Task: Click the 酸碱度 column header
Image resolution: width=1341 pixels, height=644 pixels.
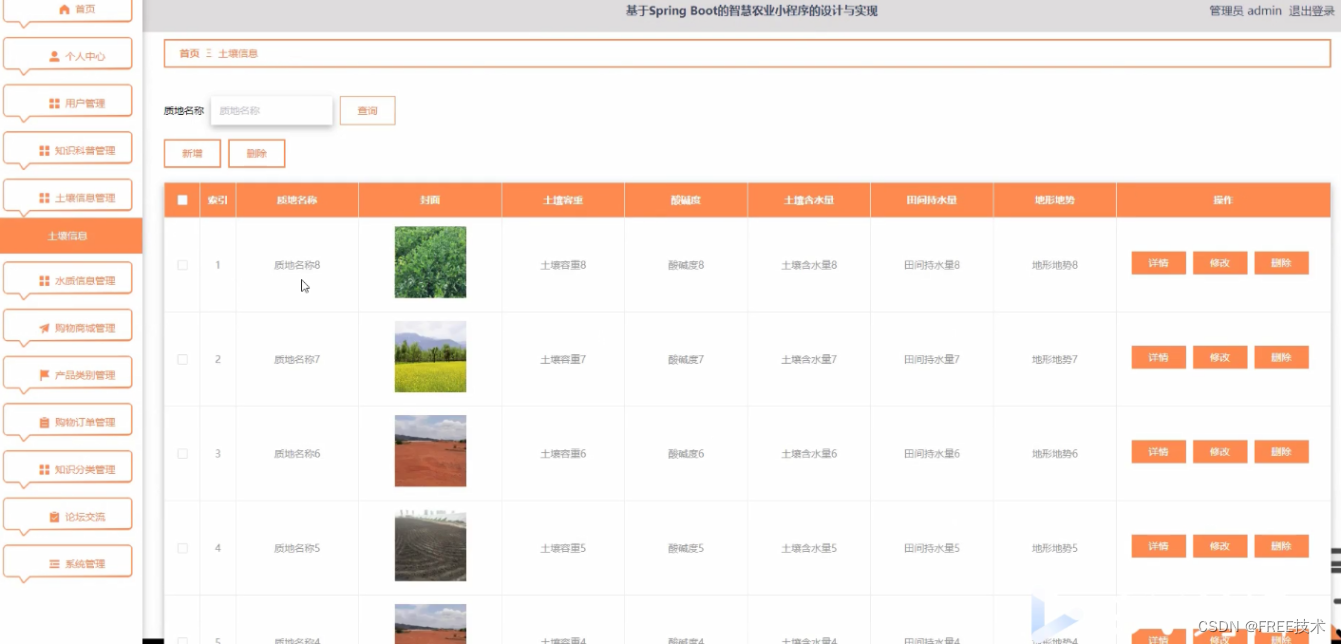Action: (x=686, y=200)
